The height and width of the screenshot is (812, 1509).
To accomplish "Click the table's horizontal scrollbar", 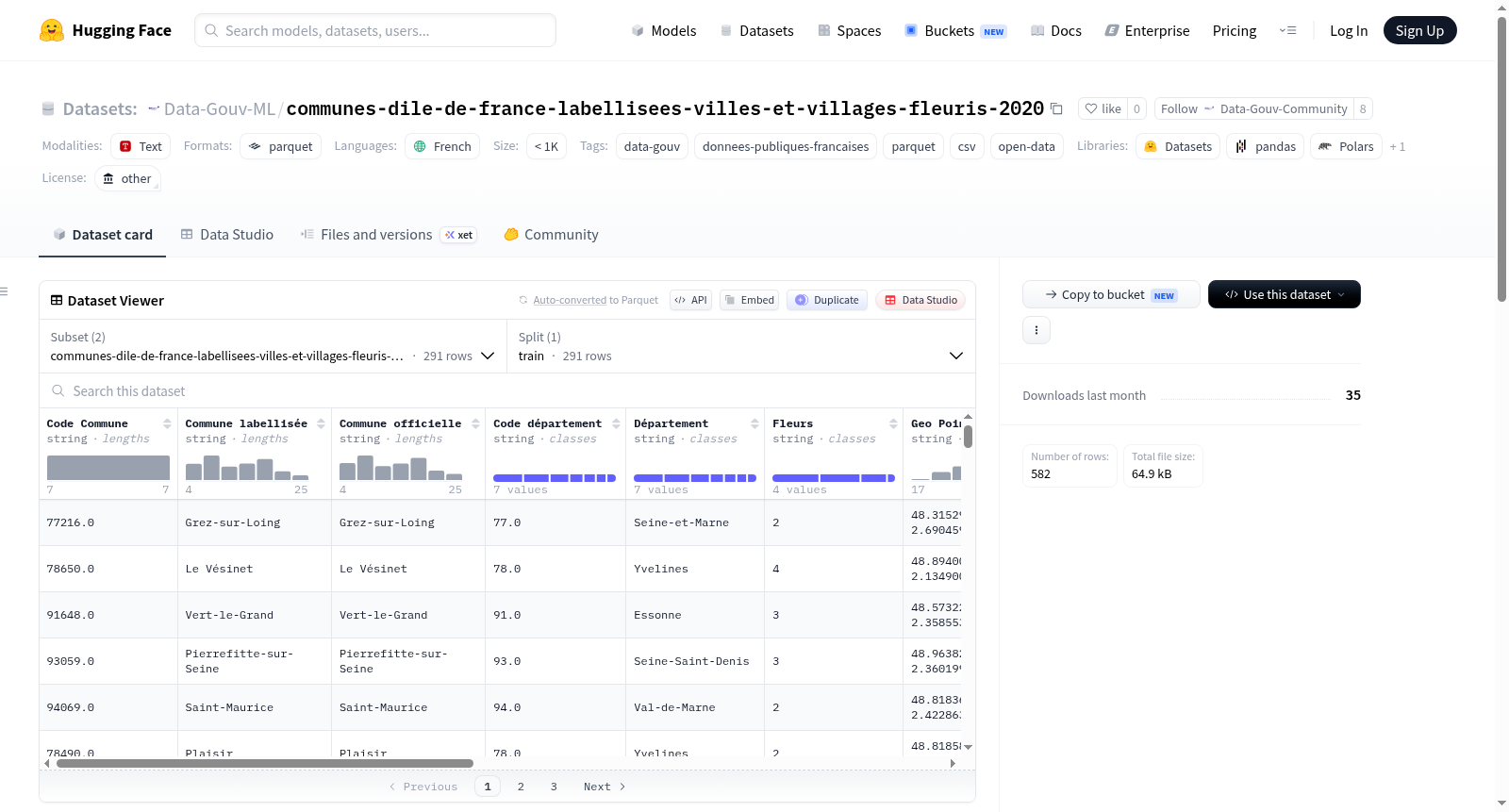I will pyautogui.click(x=265, y=763).
